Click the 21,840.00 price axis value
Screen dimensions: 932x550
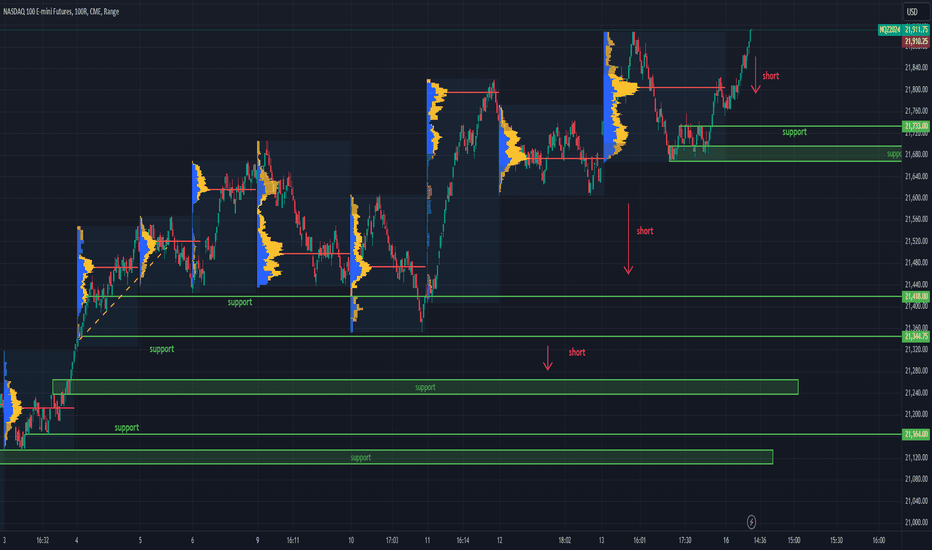click(x=916, y=67)
